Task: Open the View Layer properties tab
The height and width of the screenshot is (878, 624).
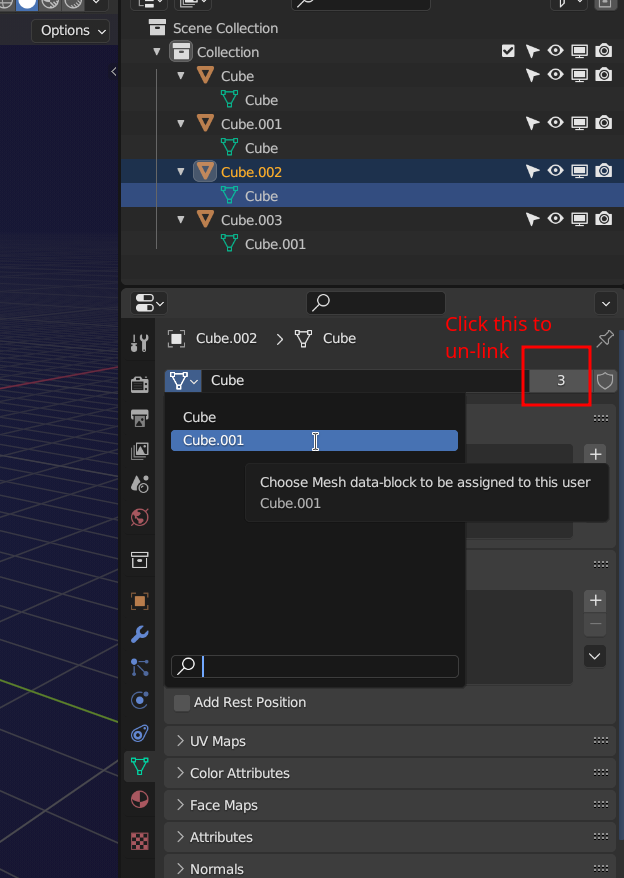Action: [x=139, y=451]
